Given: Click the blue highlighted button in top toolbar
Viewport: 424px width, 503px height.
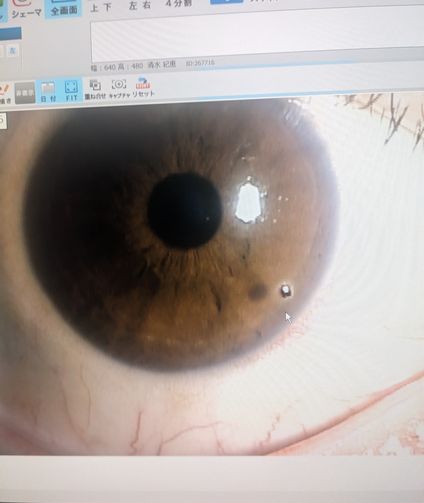Looking at the screenshot, I should [x=226, y=1].
